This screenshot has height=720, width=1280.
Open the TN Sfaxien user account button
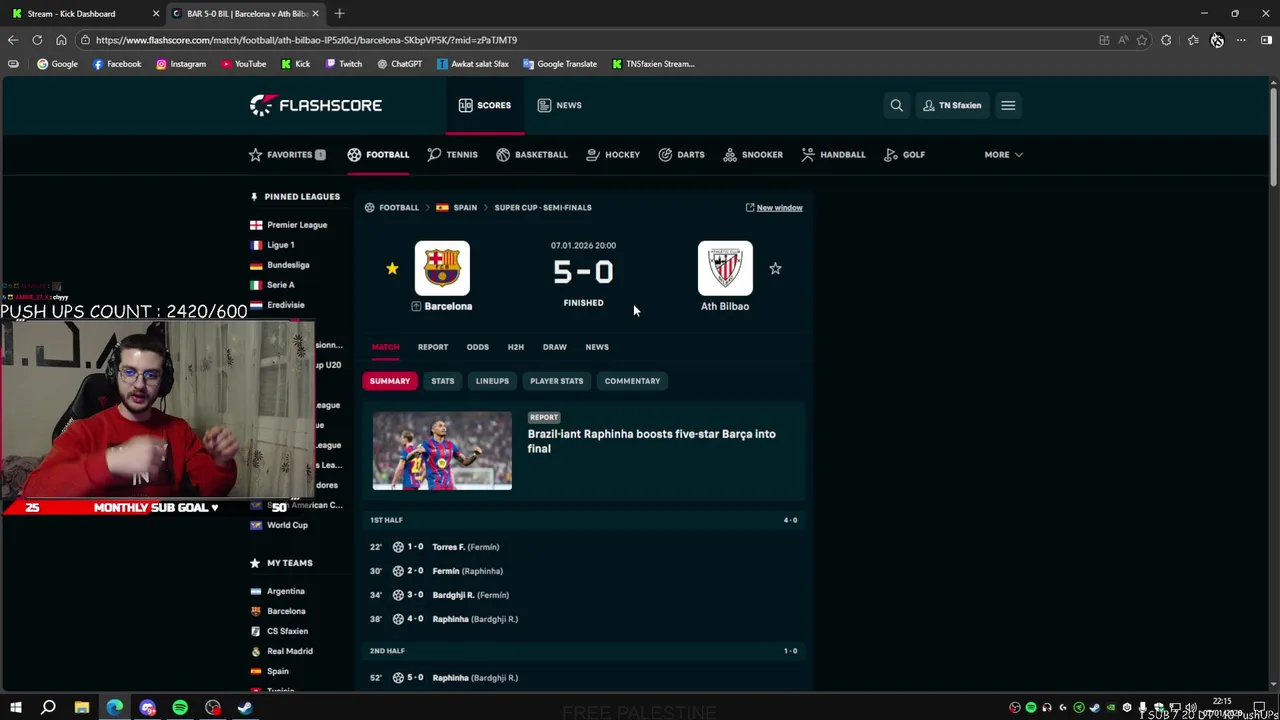tap(951, 105)
